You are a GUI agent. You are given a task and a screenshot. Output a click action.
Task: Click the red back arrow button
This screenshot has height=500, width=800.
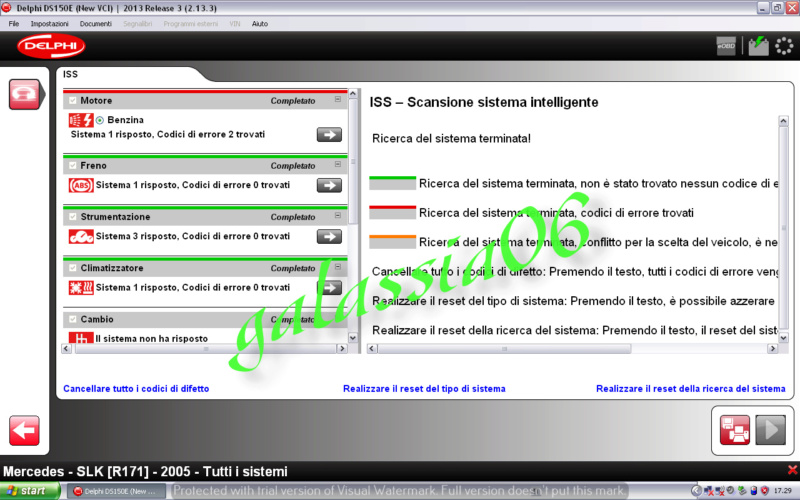point(24,430)
